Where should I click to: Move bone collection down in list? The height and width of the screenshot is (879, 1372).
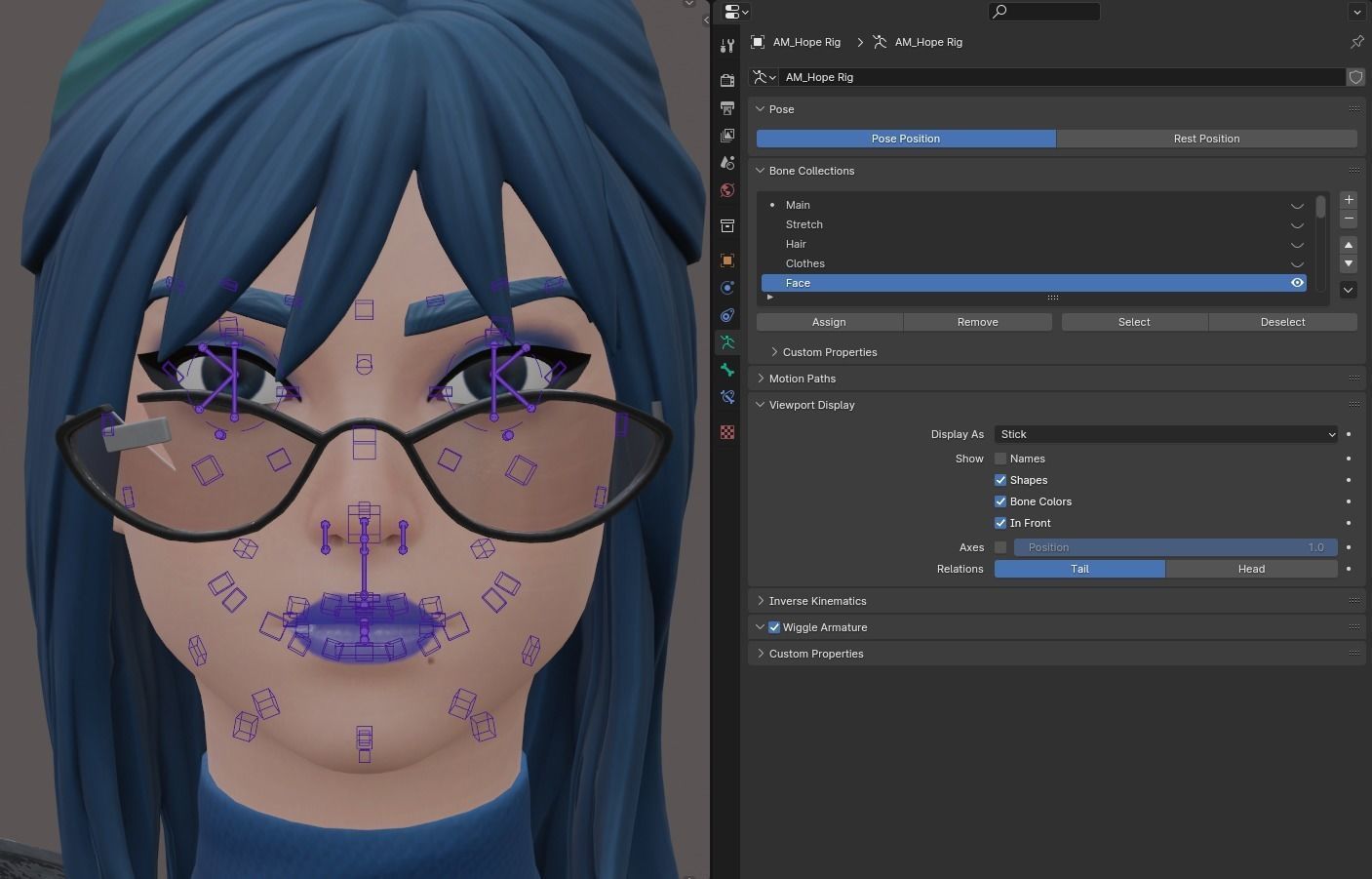[x=1349, y=264]
